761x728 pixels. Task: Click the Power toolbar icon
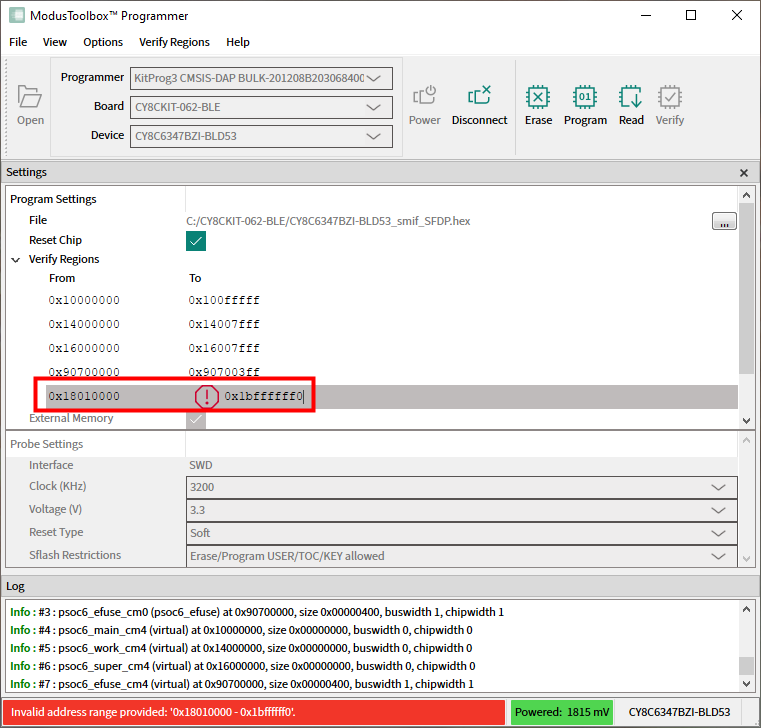coord(424,97)
